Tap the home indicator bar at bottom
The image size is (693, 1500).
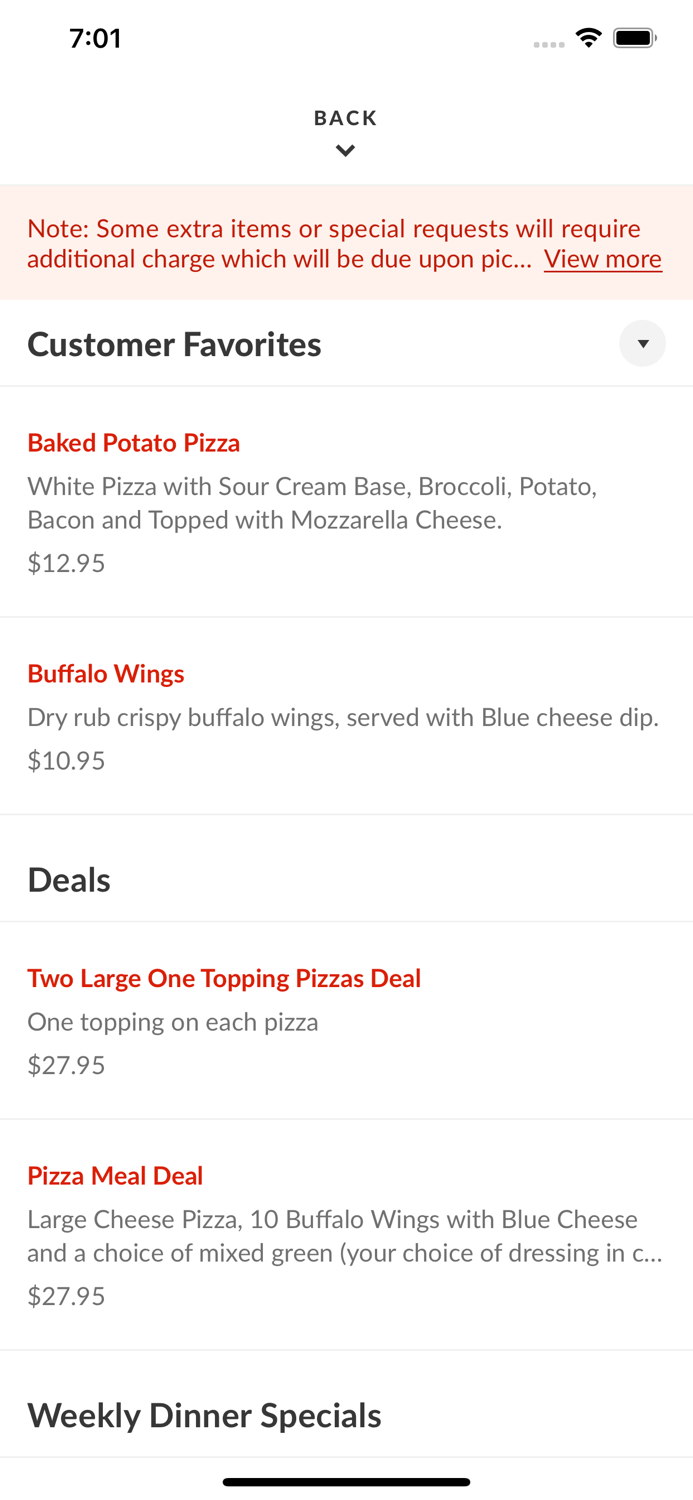pyautogui.click(x=346, y=1481)
